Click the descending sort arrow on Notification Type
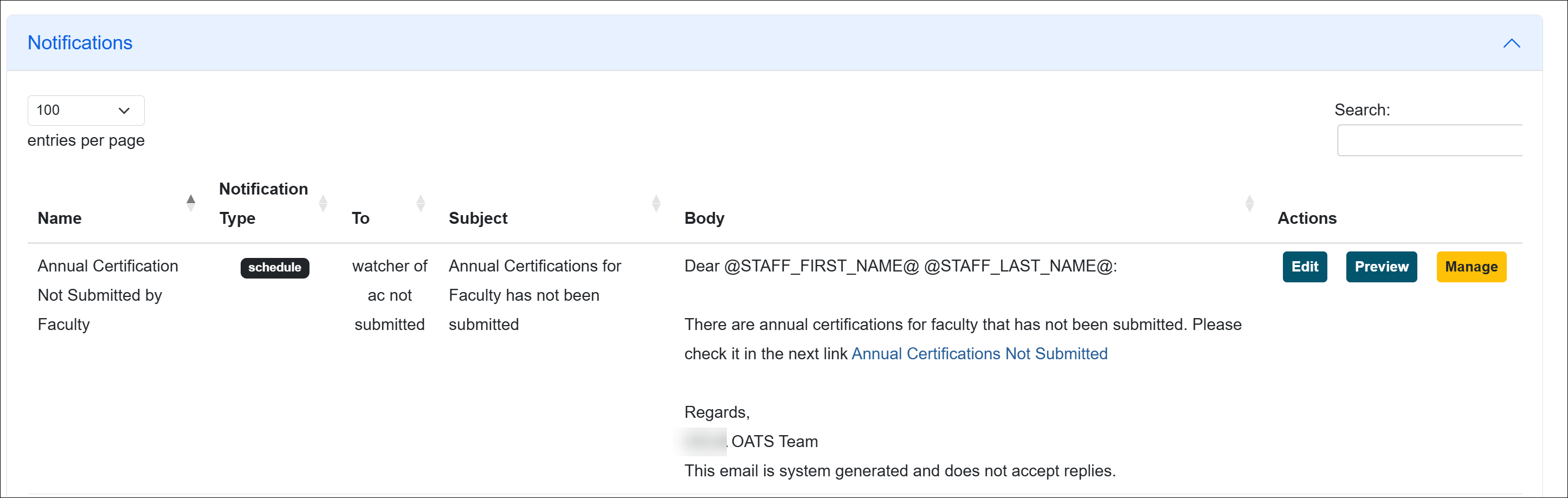Viewport: 1568px width, 498px height. pos(322,208)
